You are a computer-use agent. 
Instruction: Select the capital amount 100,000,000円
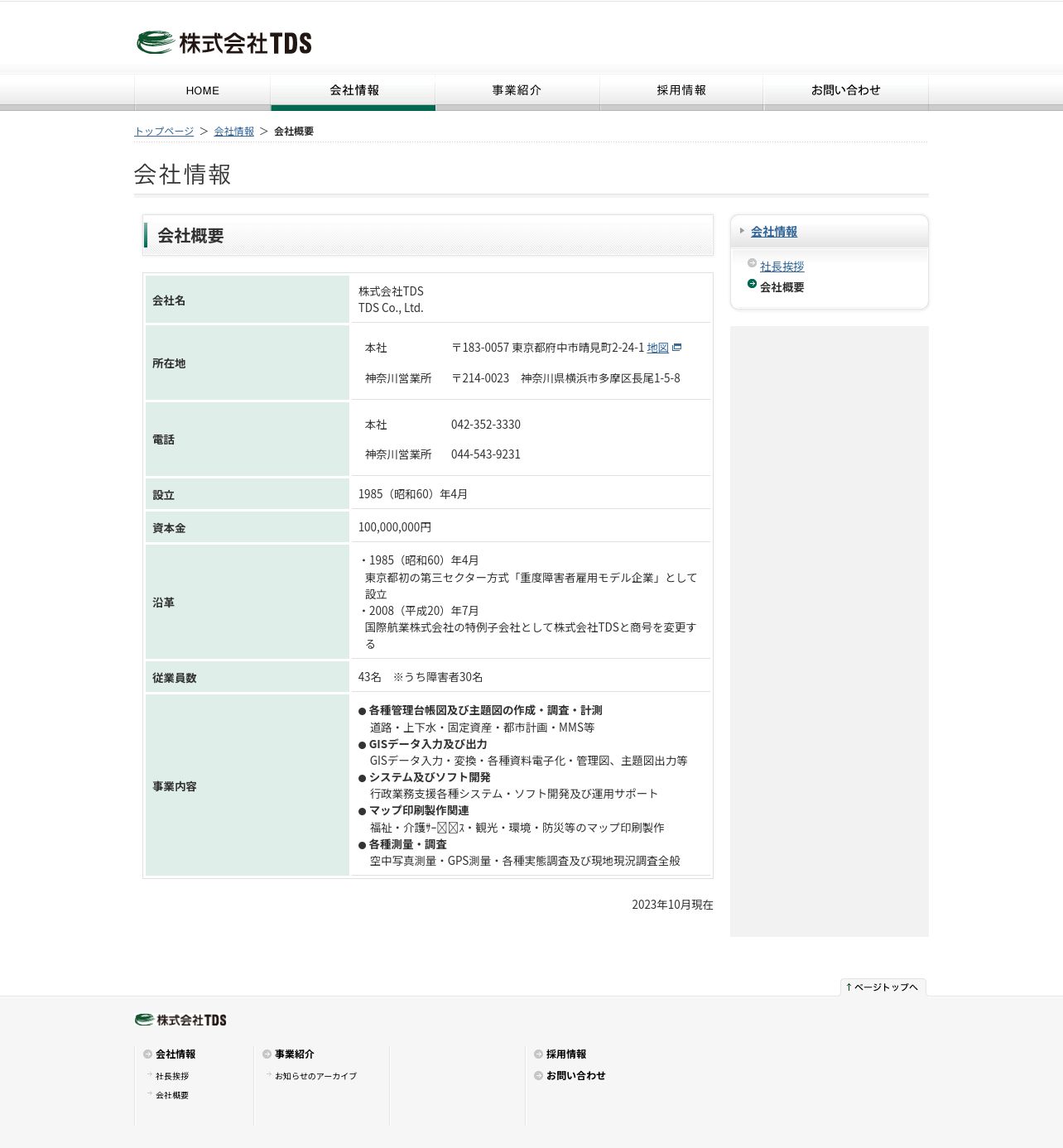tap(395, 527)
